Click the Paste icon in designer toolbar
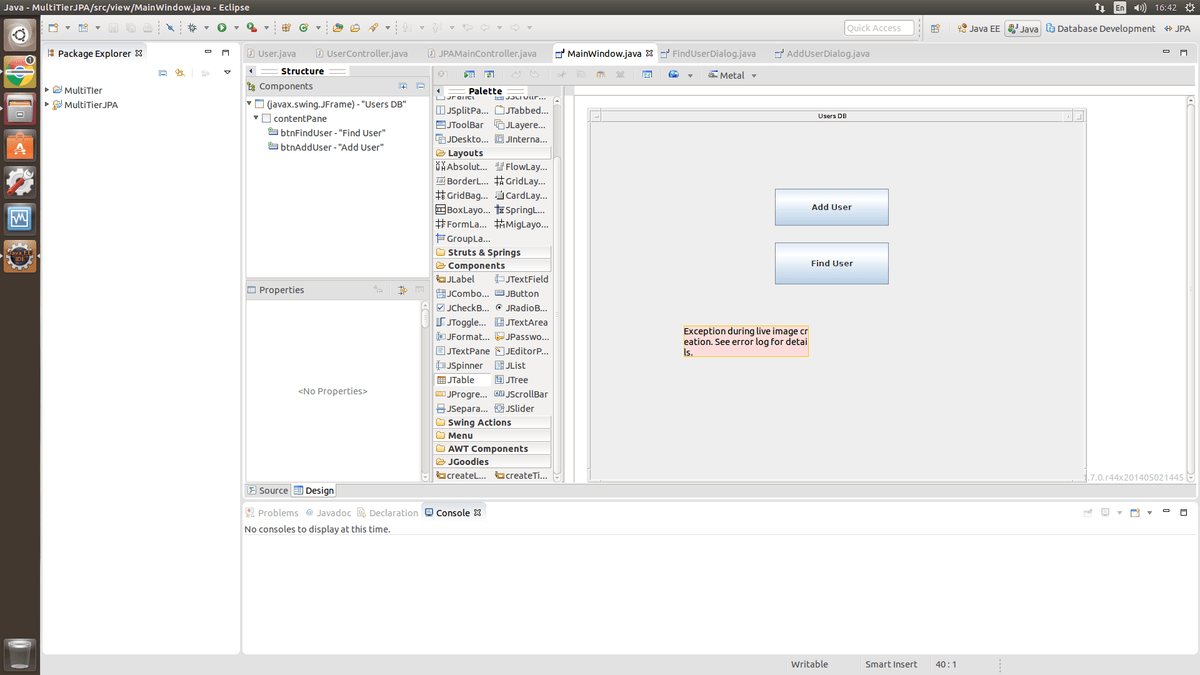The height and width of the screenshot is (675, 1200). pyautogui.click(x=603, y=75)
